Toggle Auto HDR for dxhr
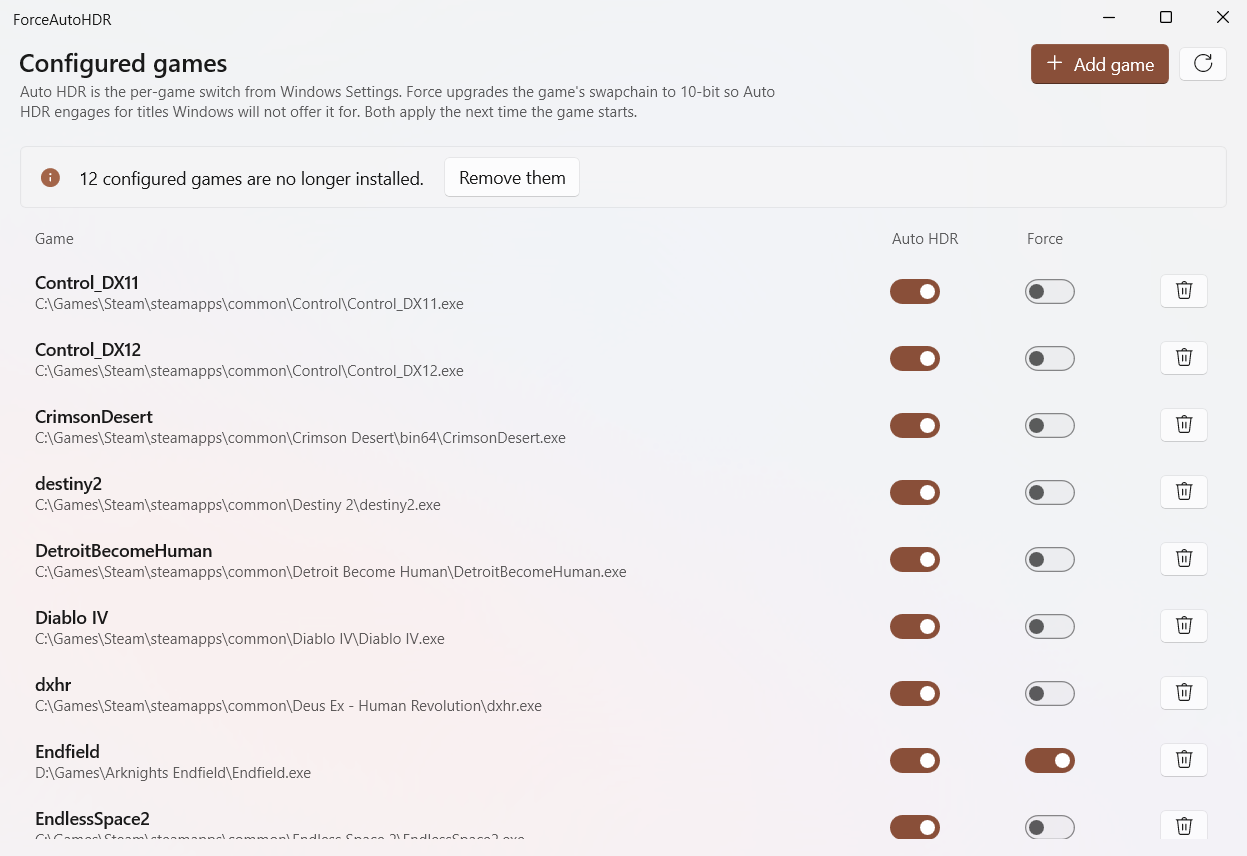Screen dimensions: 1247x856 tap(915, 694)
